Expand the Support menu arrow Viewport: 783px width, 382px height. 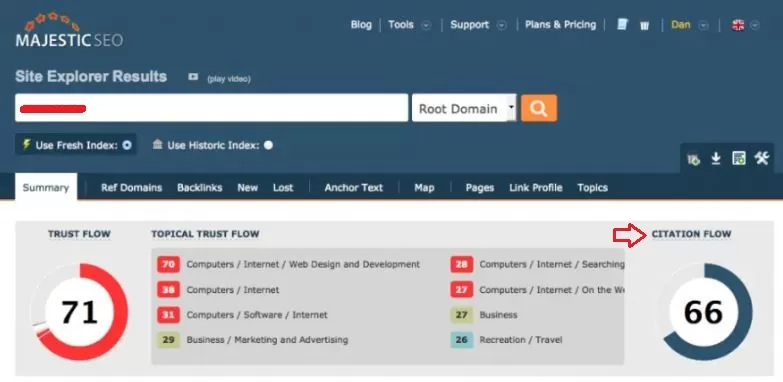coord(502,25)
